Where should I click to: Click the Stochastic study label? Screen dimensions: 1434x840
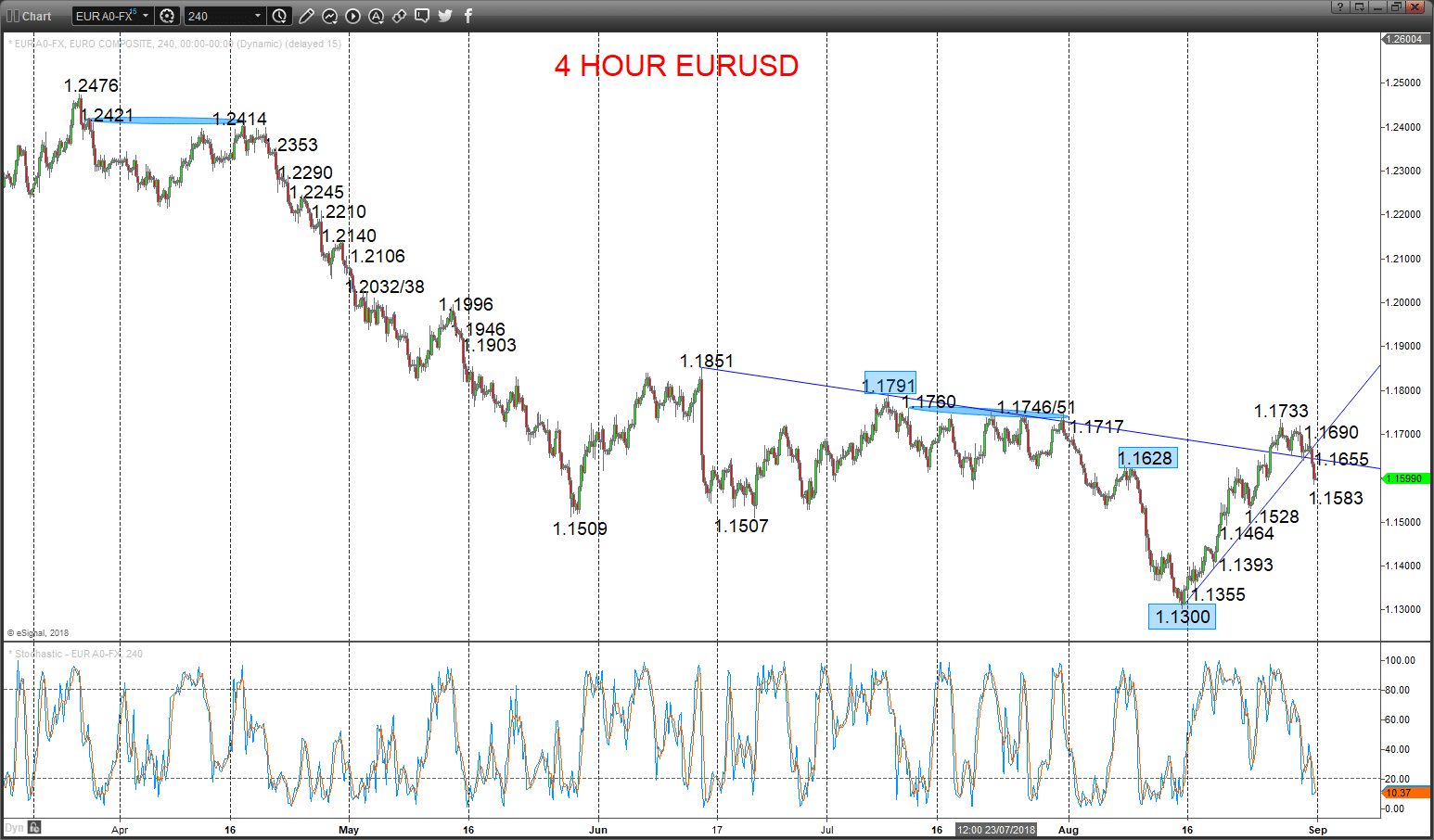click(x=76, y=654)
